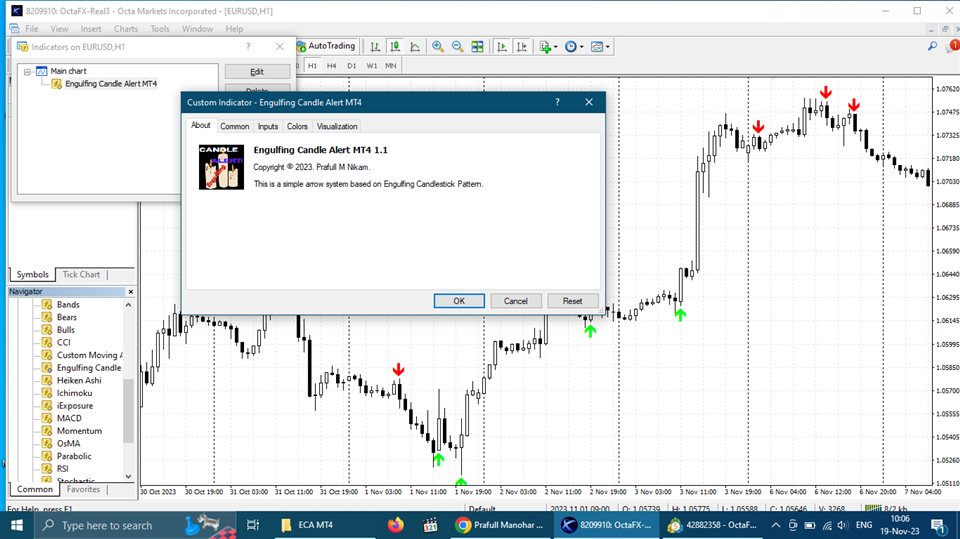This screenshot has width=960, height=539.
Task: Collapse the Main chart tree node
Action: coord(27,71)
